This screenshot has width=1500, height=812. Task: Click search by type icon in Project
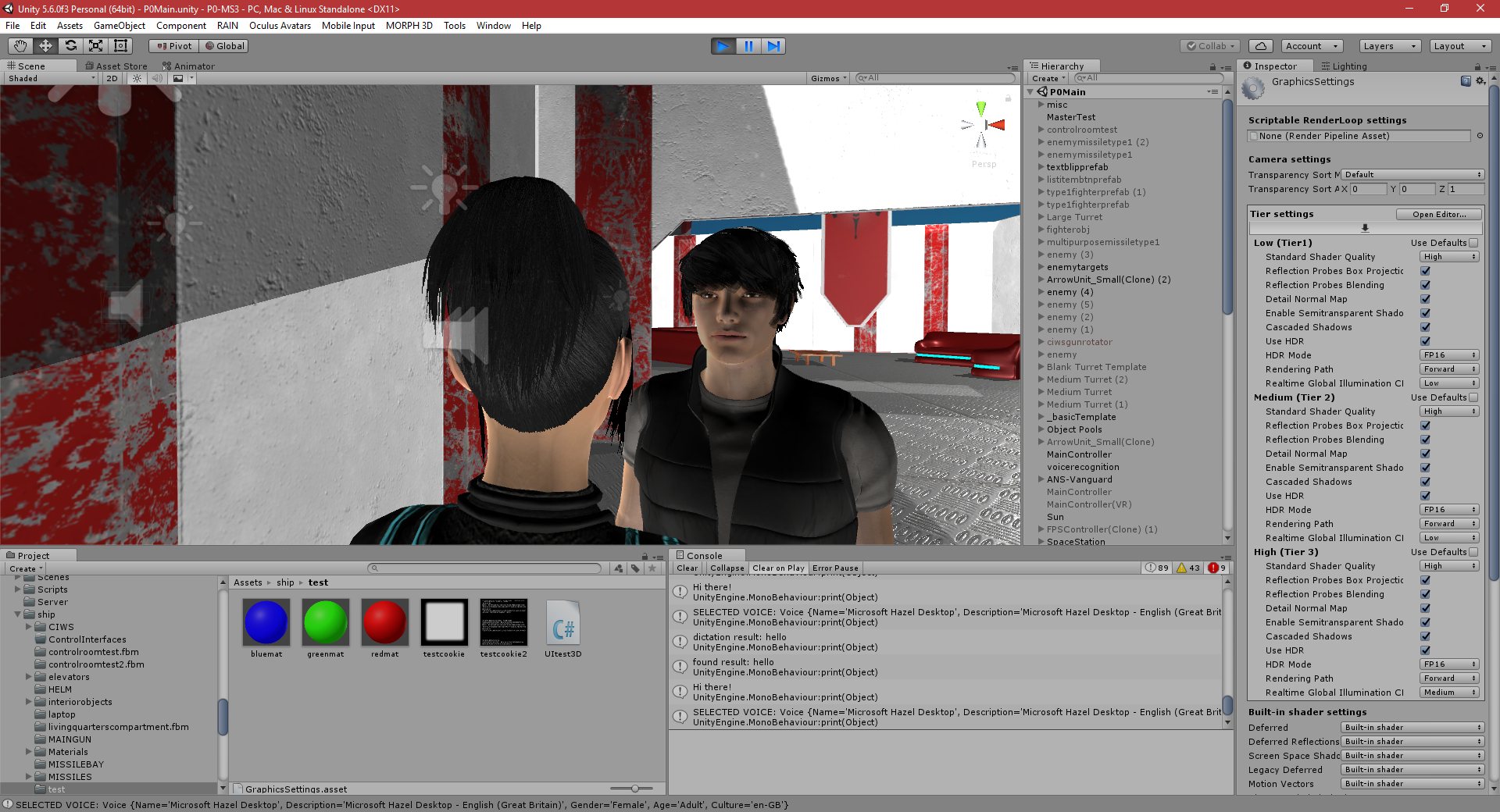[619, 568]
